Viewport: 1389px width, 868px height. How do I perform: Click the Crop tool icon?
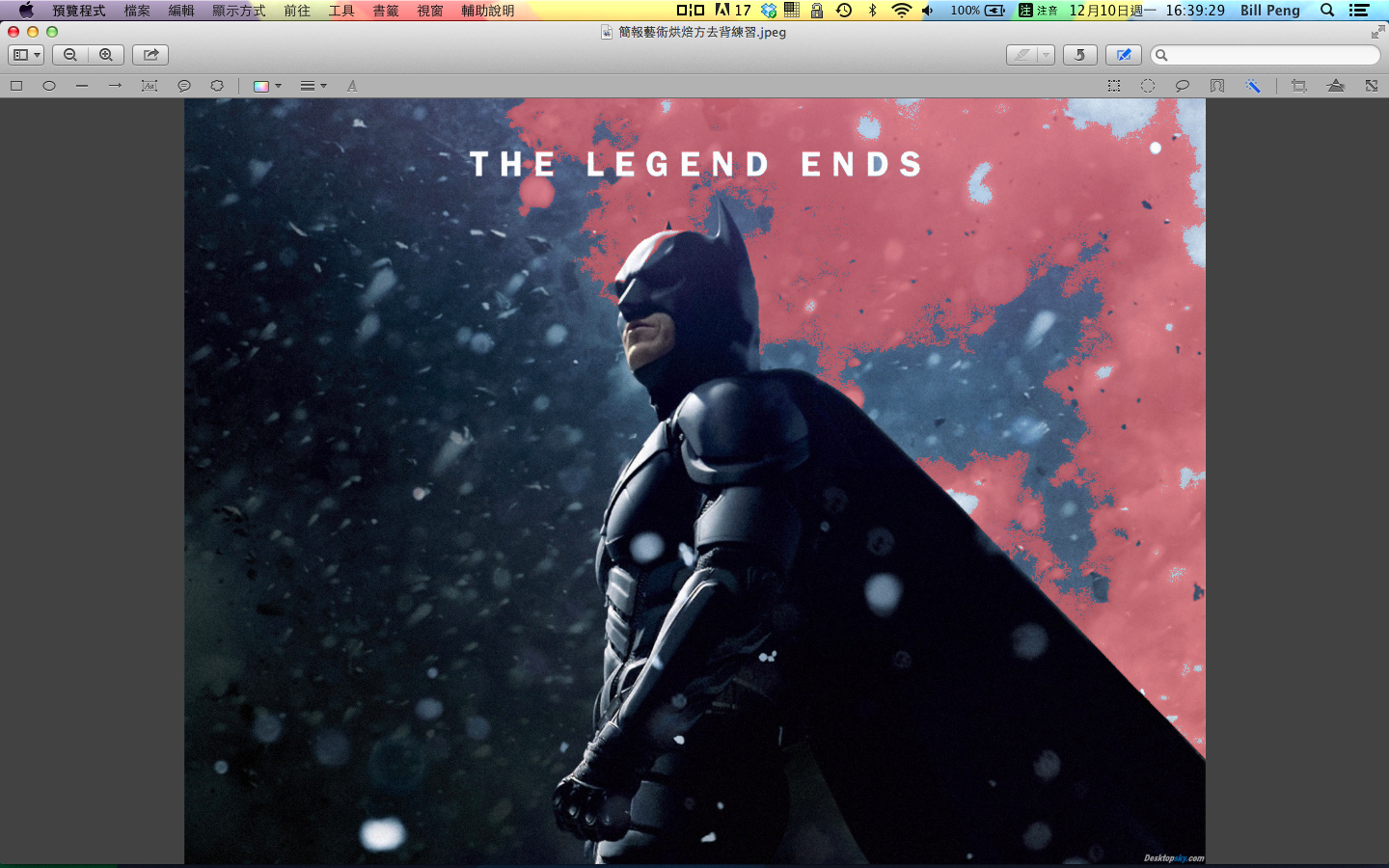point(1299,86)
